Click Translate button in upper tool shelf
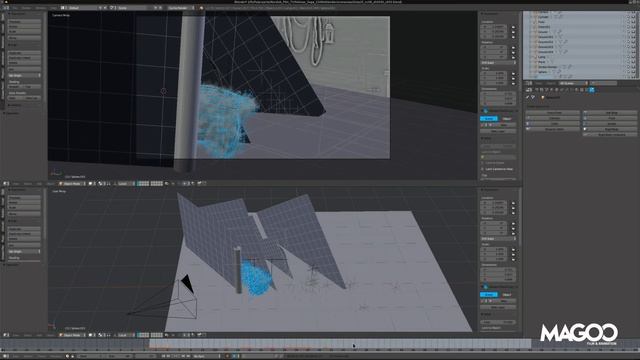 pyautogui.click(x=24, y=21)
